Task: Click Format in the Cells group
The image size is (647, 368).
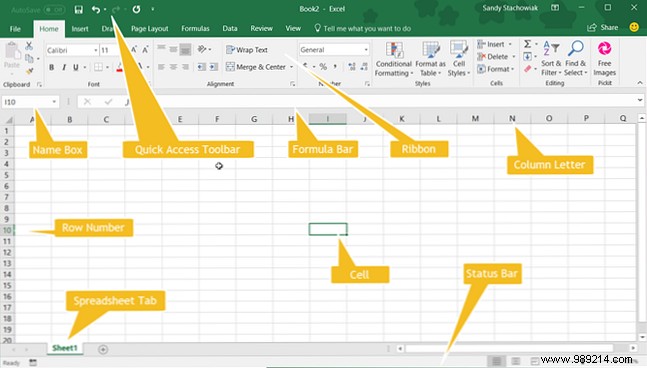Action: 496,69
